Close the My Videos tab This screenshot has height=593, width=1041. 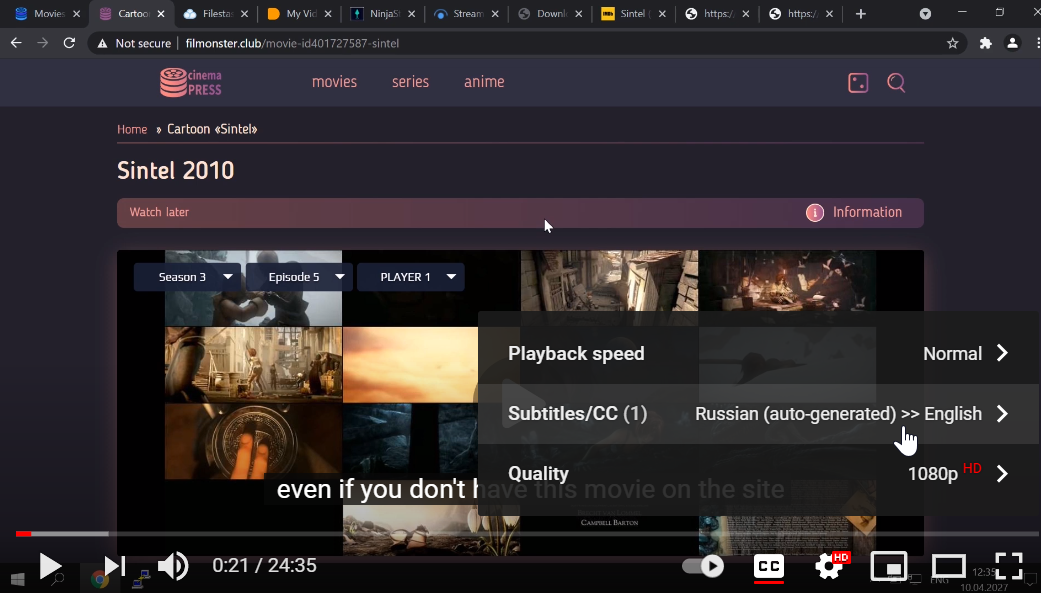pos(327,14)
